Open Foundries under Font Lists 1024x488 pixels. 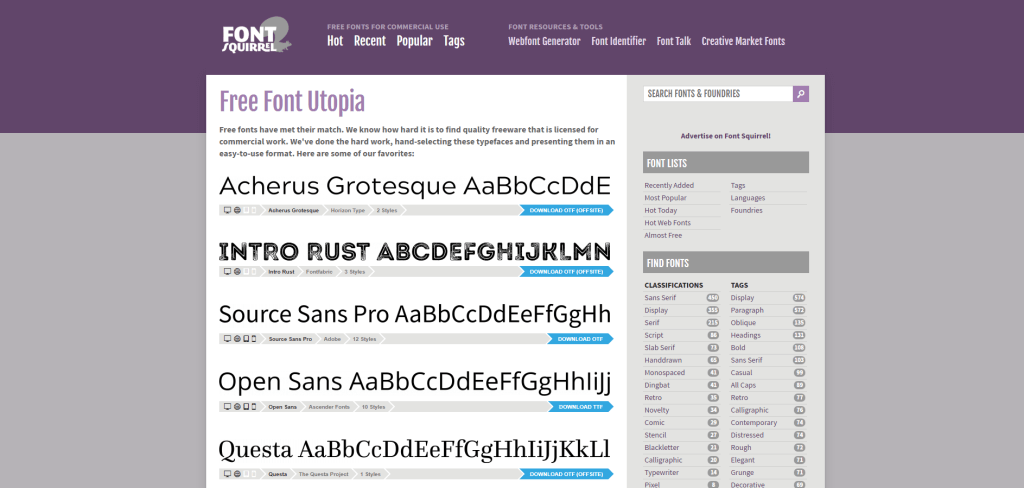coord(746,210)
